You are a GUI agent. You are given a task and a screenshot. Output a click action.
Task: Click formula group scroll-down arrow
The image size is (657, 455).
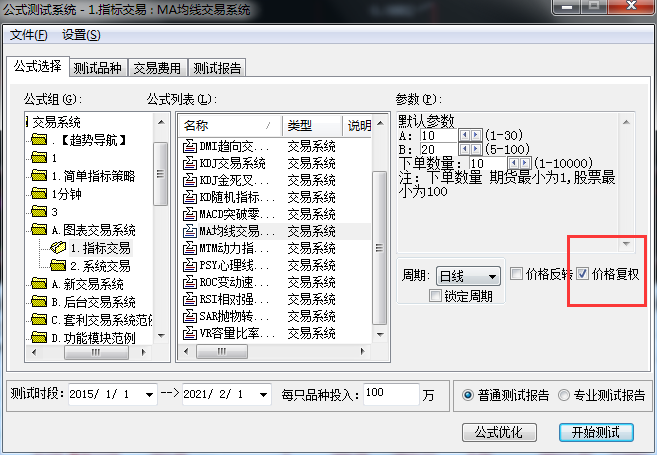pos(161,336)
